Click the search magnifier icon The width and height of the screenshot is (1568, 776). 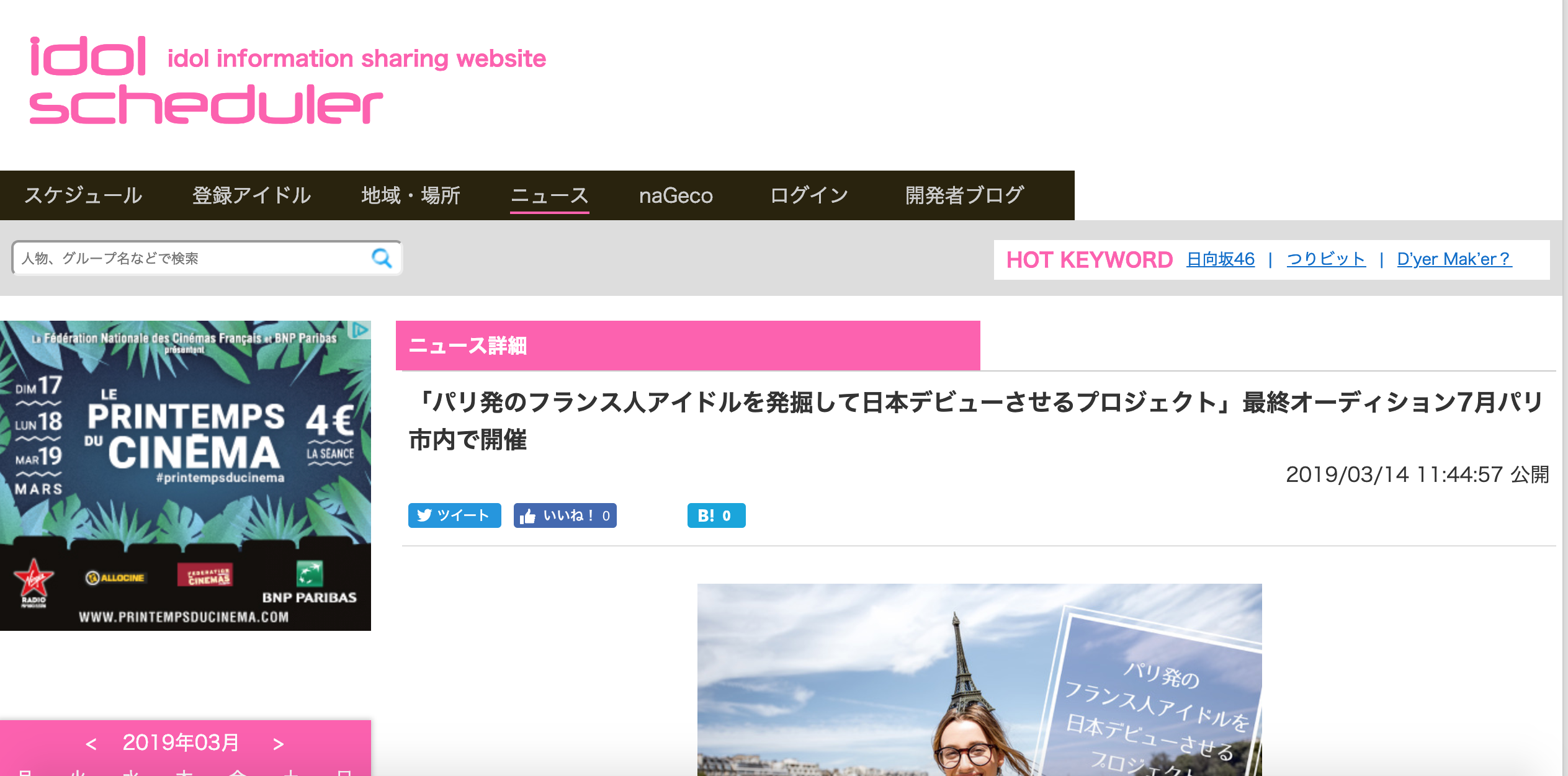[x=382, y=258]
